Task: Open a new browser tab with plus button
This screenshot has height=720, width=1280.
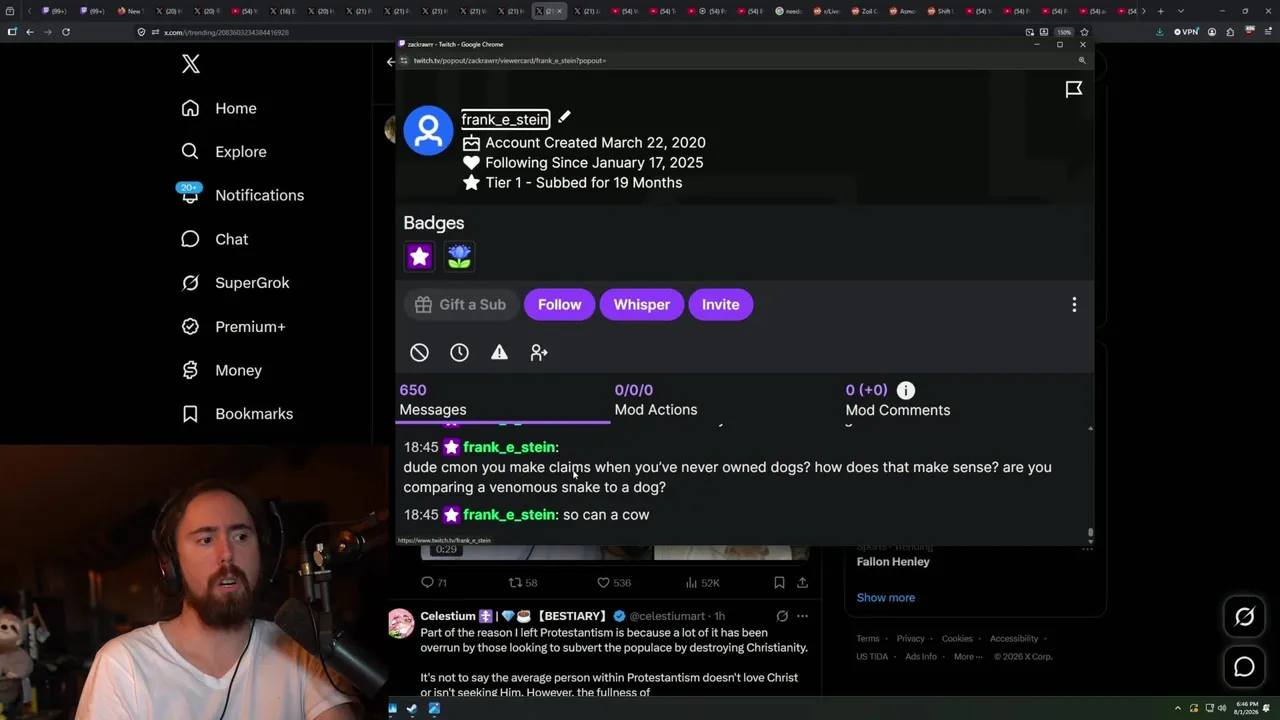Action: (x=1160, y=11)
